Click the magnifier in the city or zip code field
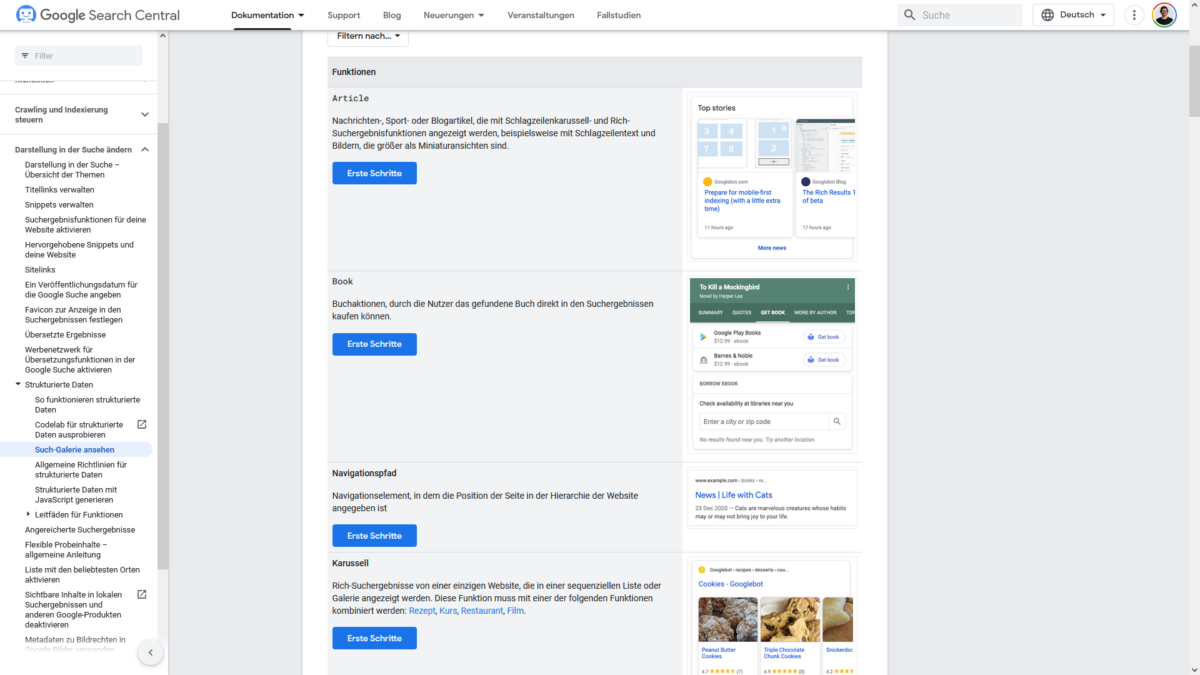Image resolution: width=1200 pixels, height=675 pixels. tap(838, 422)
